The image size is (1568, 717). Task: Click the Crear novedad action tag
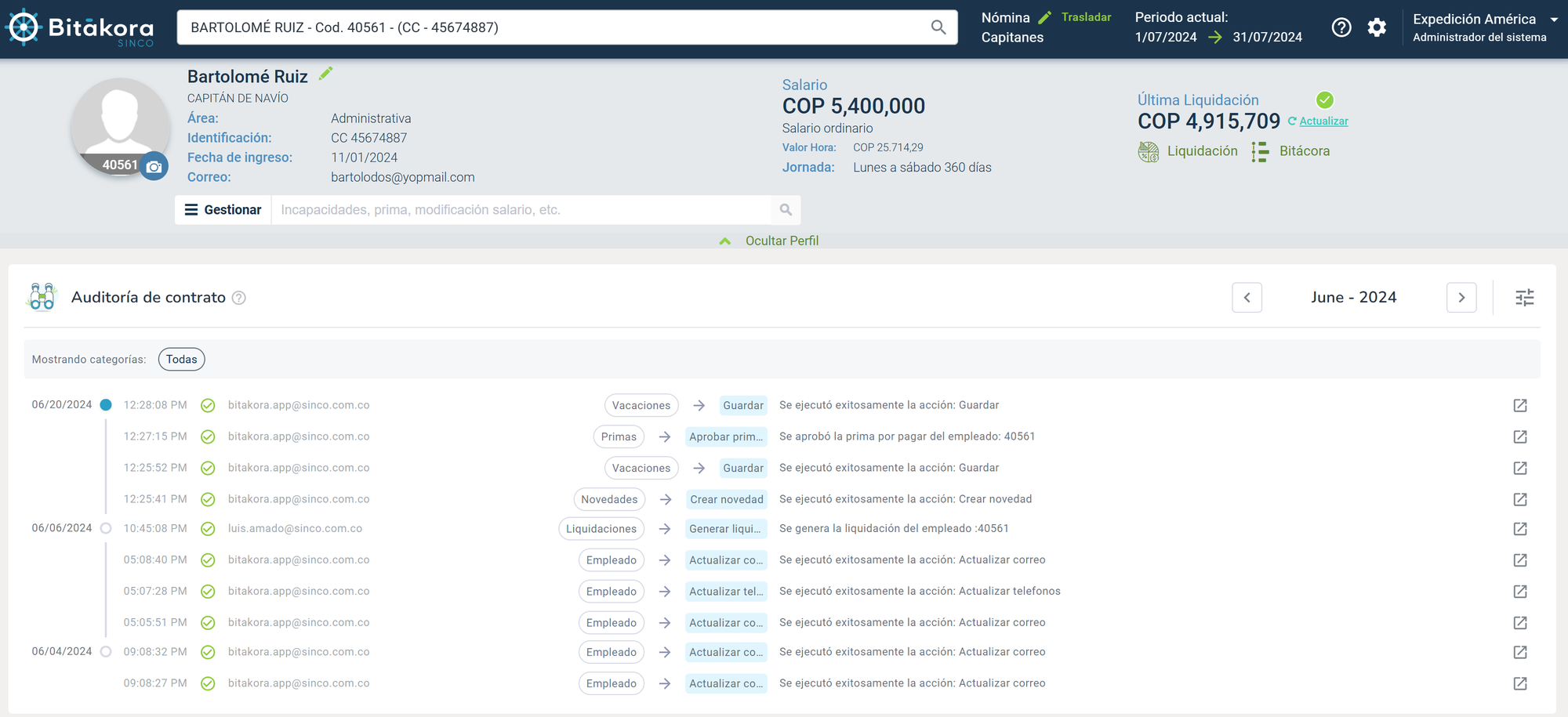[x=727, y=499]
